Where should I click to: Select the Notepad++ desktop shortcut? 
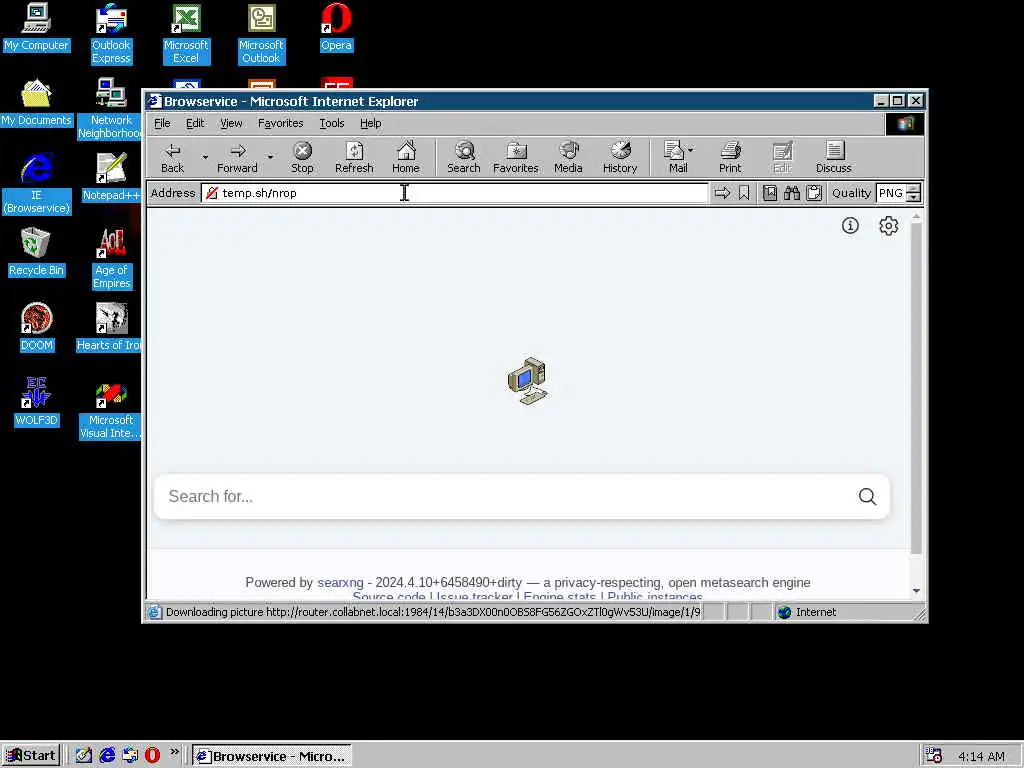coord(111,178)
